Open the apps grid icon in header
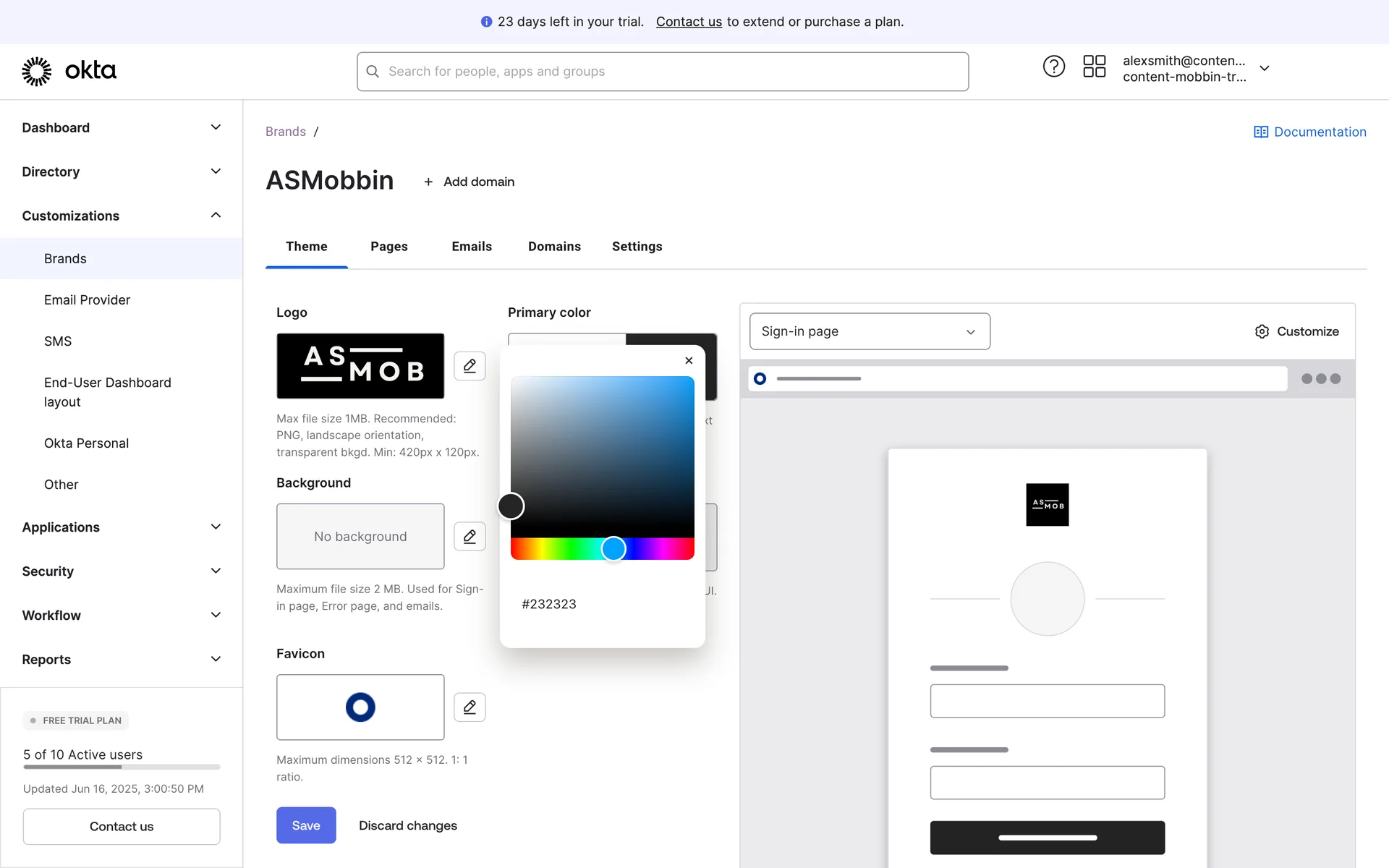 (x=1094, y=67)
